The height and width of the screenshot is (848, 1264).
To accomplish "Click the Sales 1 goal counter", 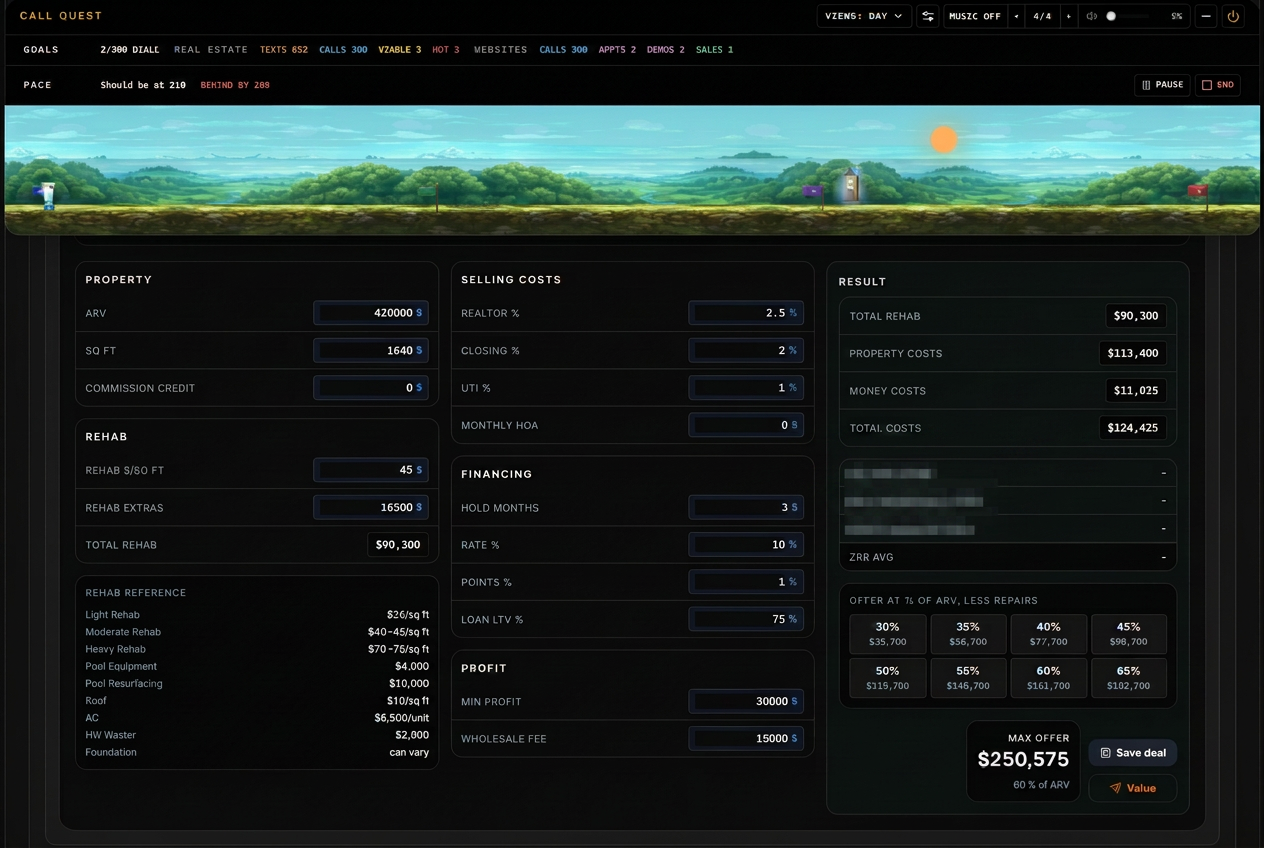I will coord(714,50).
